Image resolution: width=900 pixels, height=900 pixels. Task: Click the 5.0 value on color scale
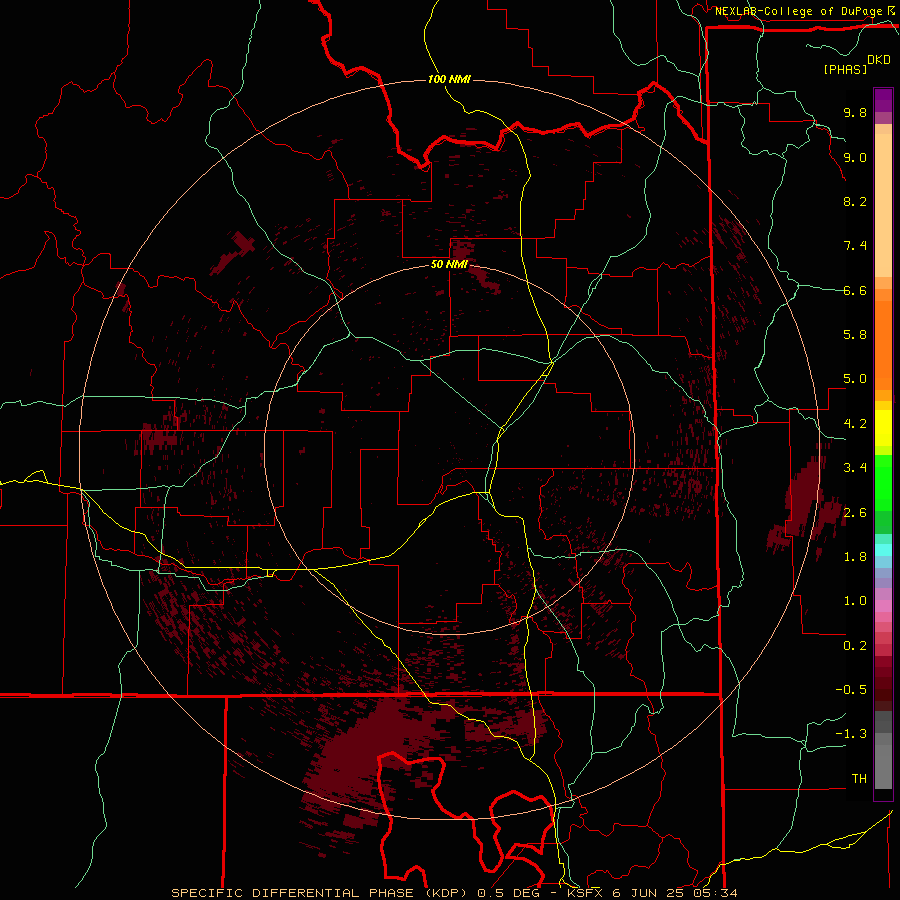[855, 379]
